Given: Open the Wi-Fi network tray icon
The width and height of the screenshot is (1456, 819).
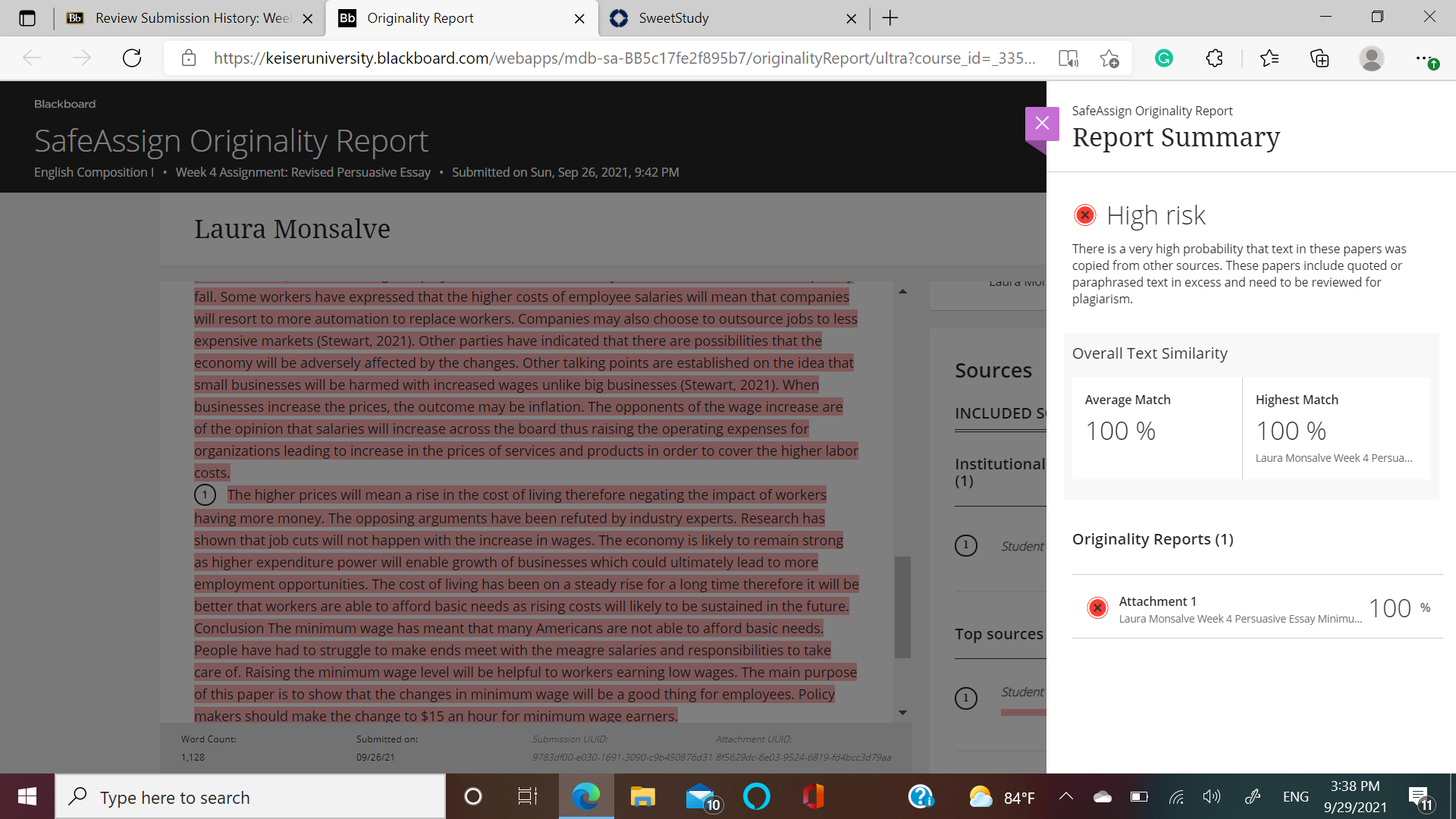Looking at the screenshot, I should click(1176, 796).
